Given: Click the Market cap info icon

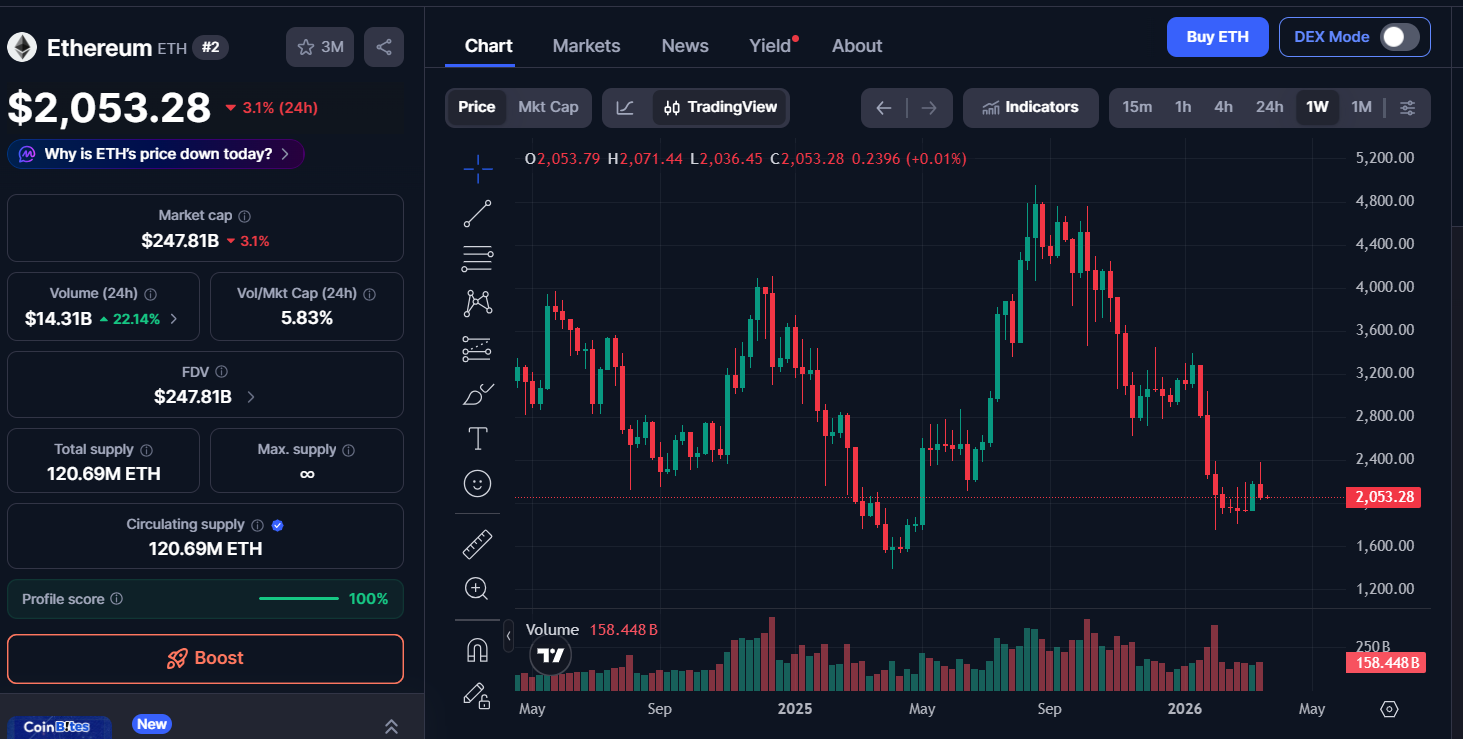Looking at the screenshot, I should (245, 216).
